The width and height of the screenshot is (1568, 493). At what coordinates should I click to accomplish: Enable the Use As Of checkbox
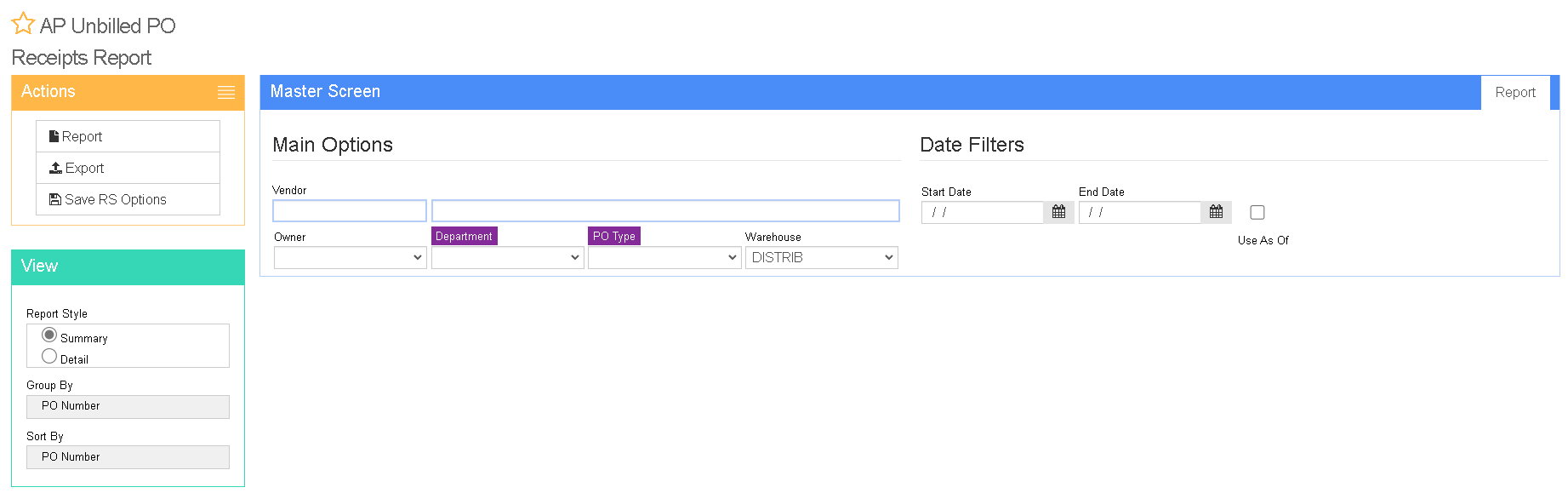point(1257,213)
